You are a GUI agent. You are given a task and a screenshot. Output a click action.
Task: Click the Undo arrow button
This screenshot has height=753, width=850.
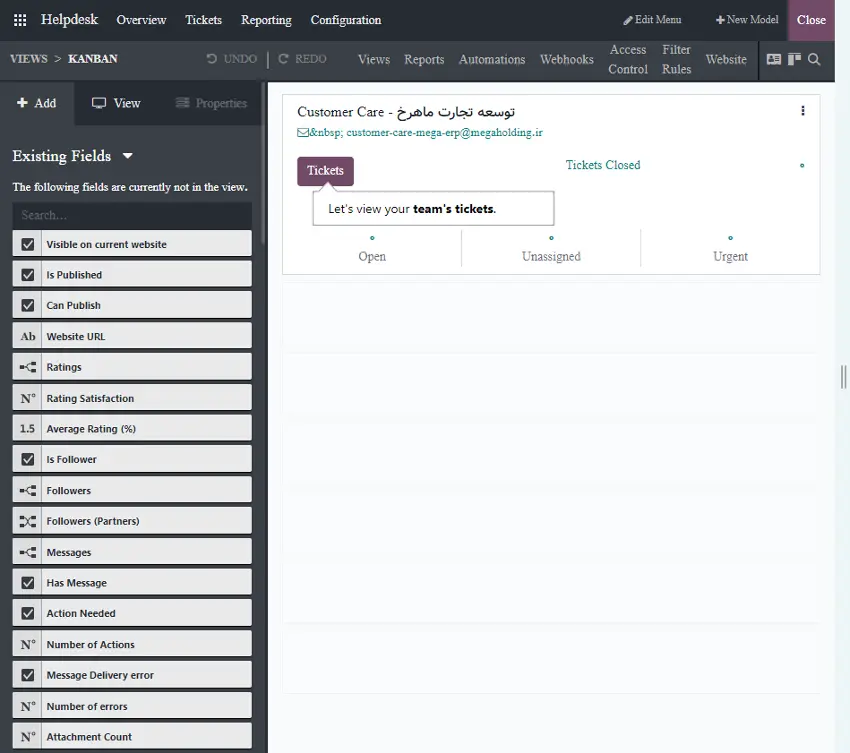tap(231, 59)
